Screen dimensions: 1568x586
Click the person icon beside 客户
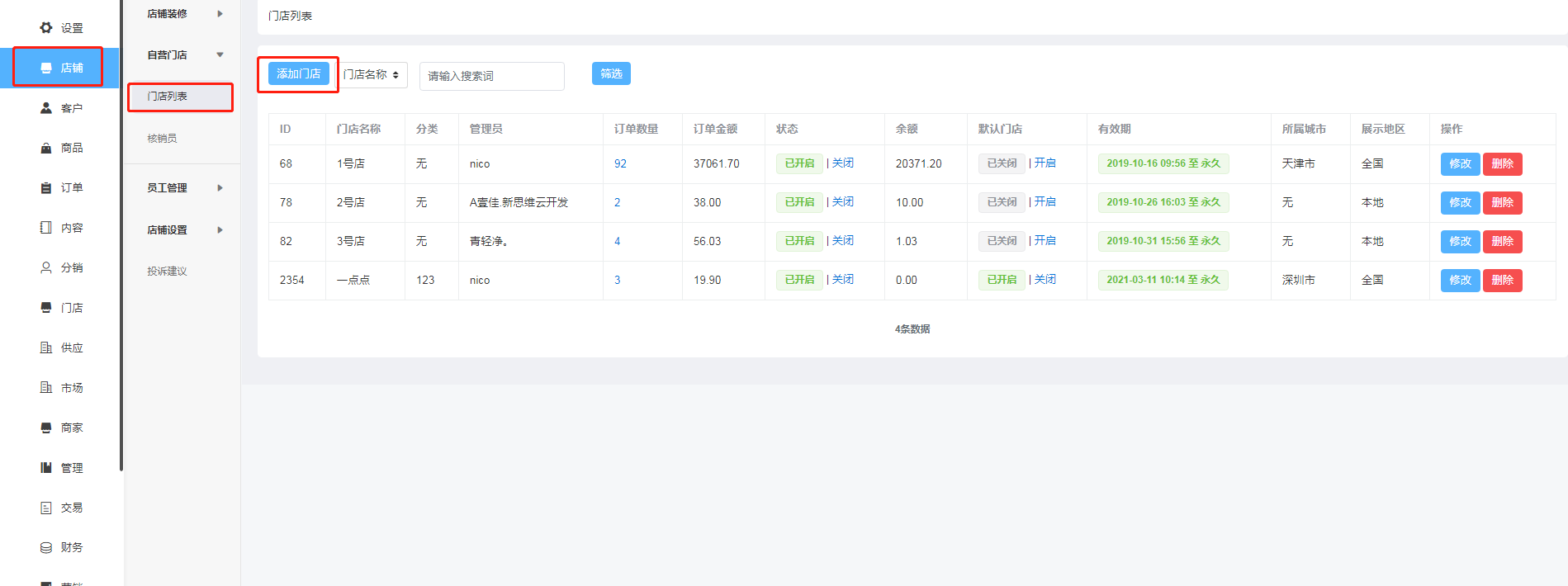46,107
